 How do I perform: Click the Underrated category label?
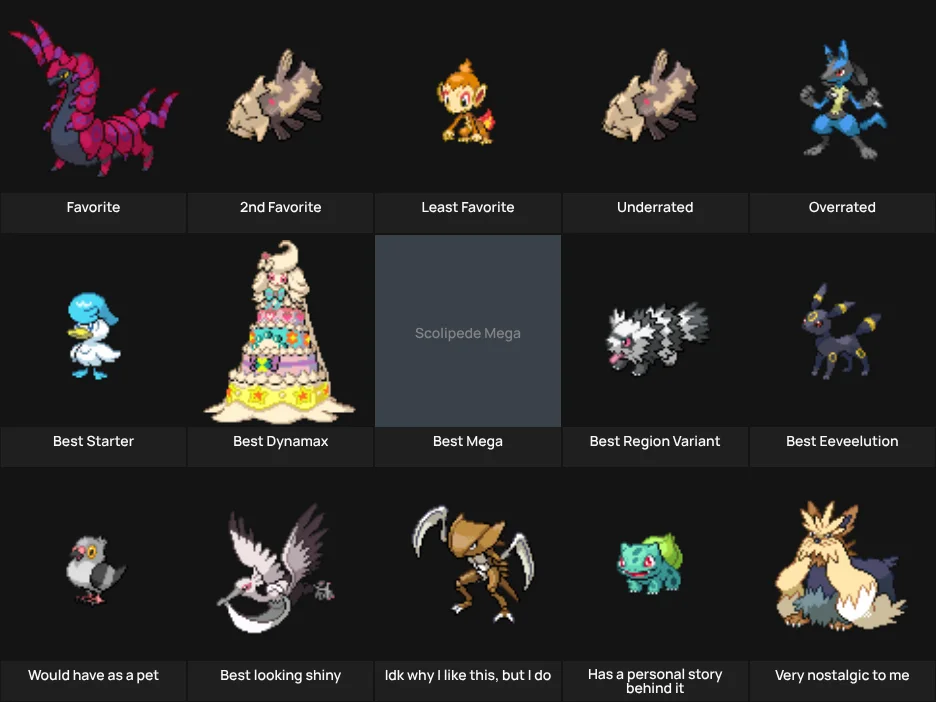coord(655,207)
